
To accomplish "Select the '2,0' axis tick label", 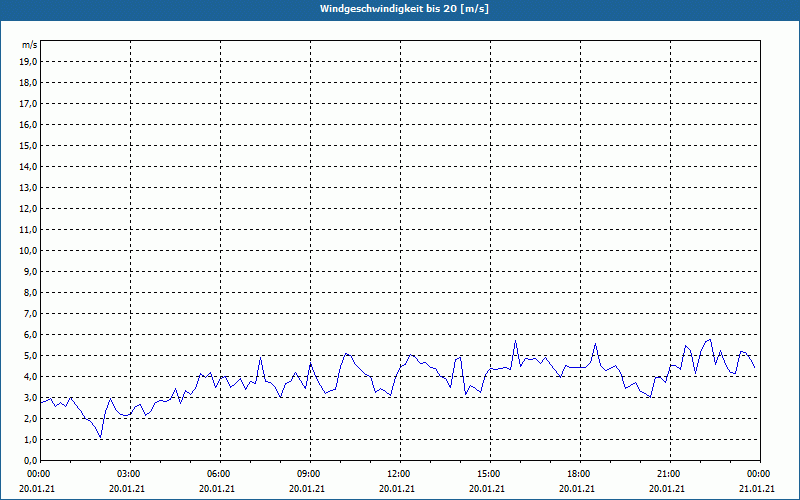I will 31,418.
